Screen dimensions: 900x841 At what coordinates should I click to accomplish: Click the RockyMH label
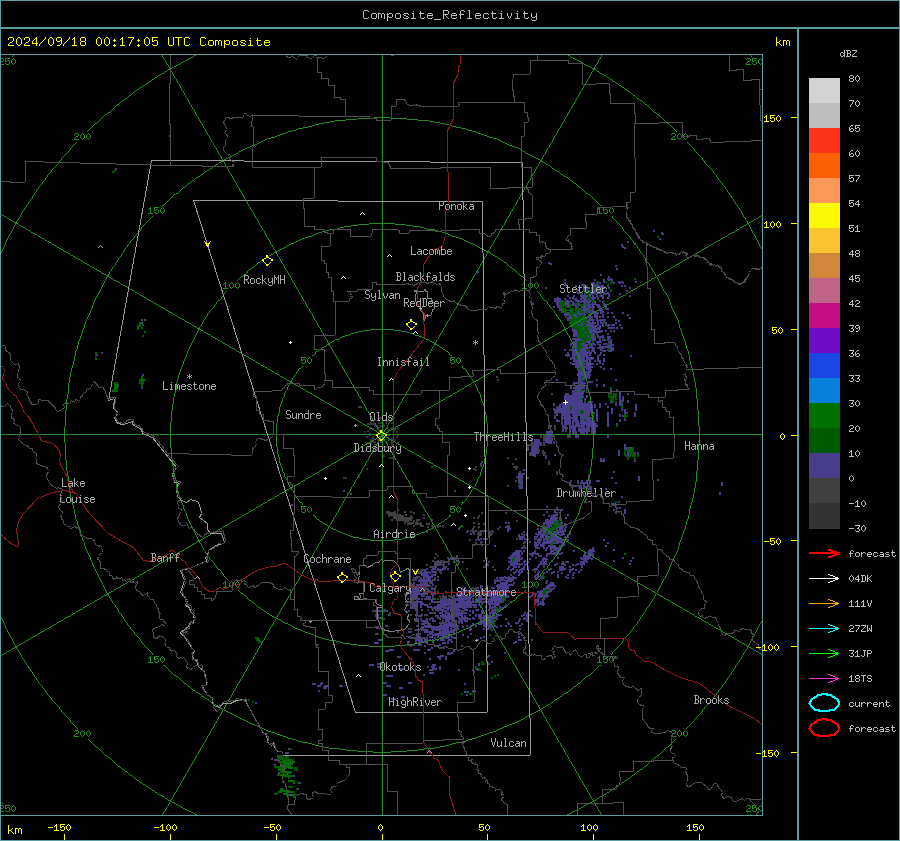(x=264, y=280)
